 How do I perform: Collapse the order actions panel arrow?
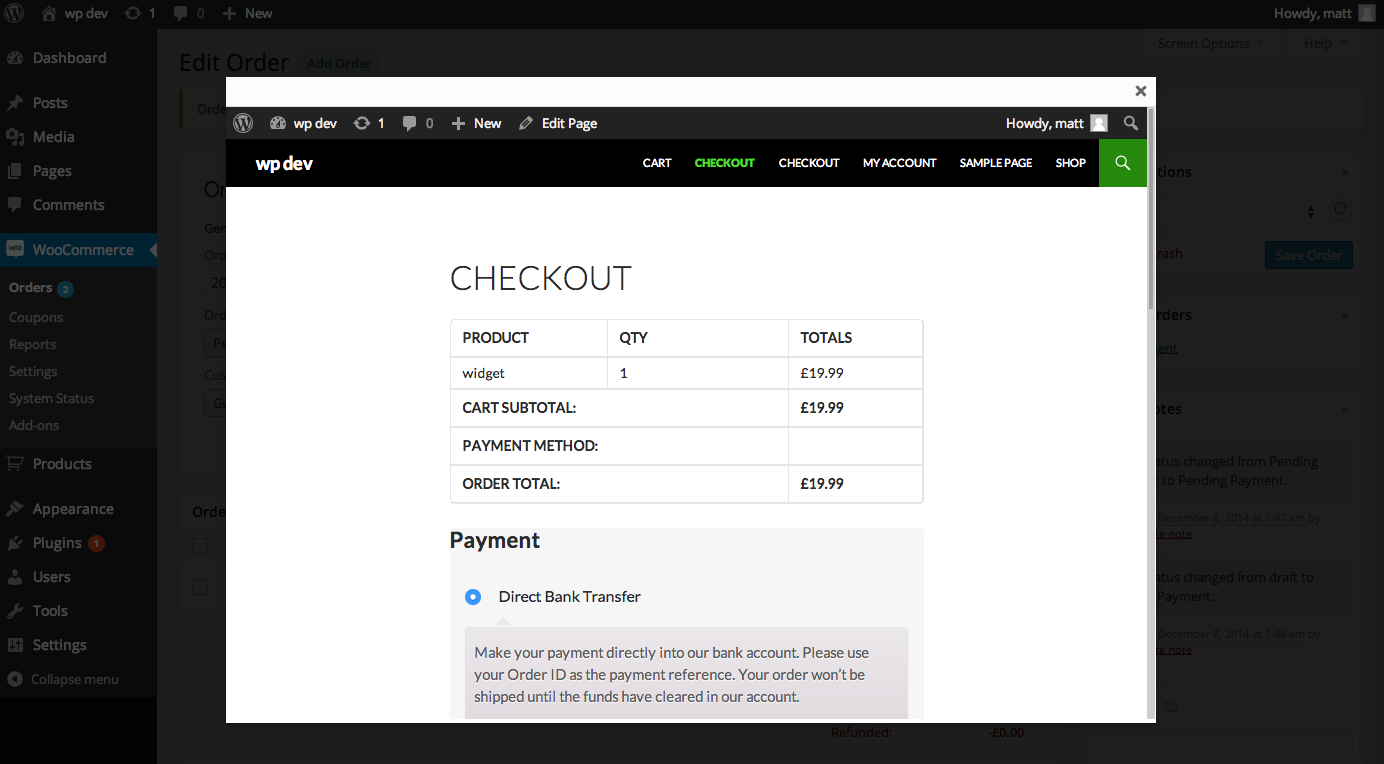click(x=1344, y=172)
